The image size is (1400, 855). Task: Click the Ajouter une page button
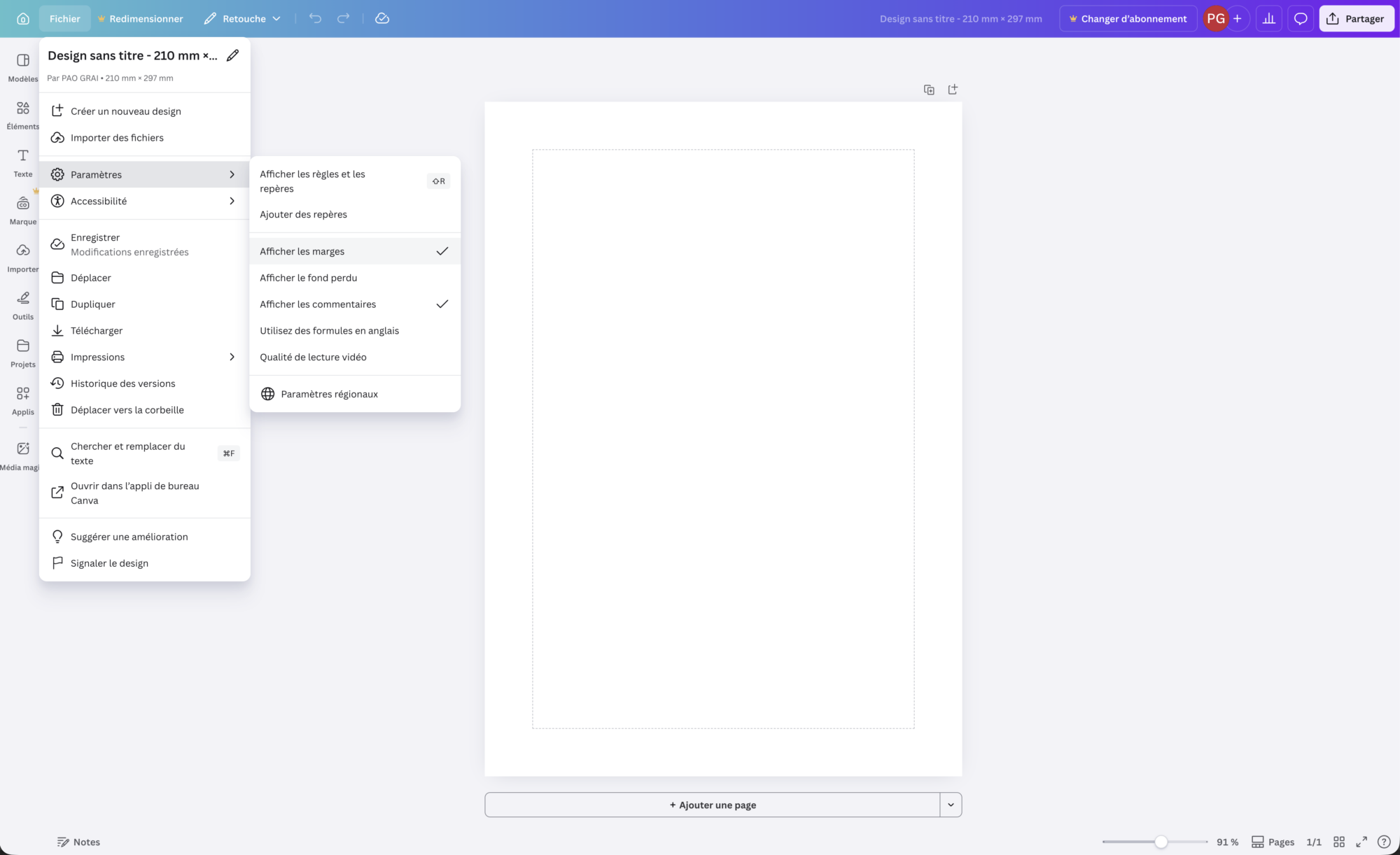click(x=712, y=805)
